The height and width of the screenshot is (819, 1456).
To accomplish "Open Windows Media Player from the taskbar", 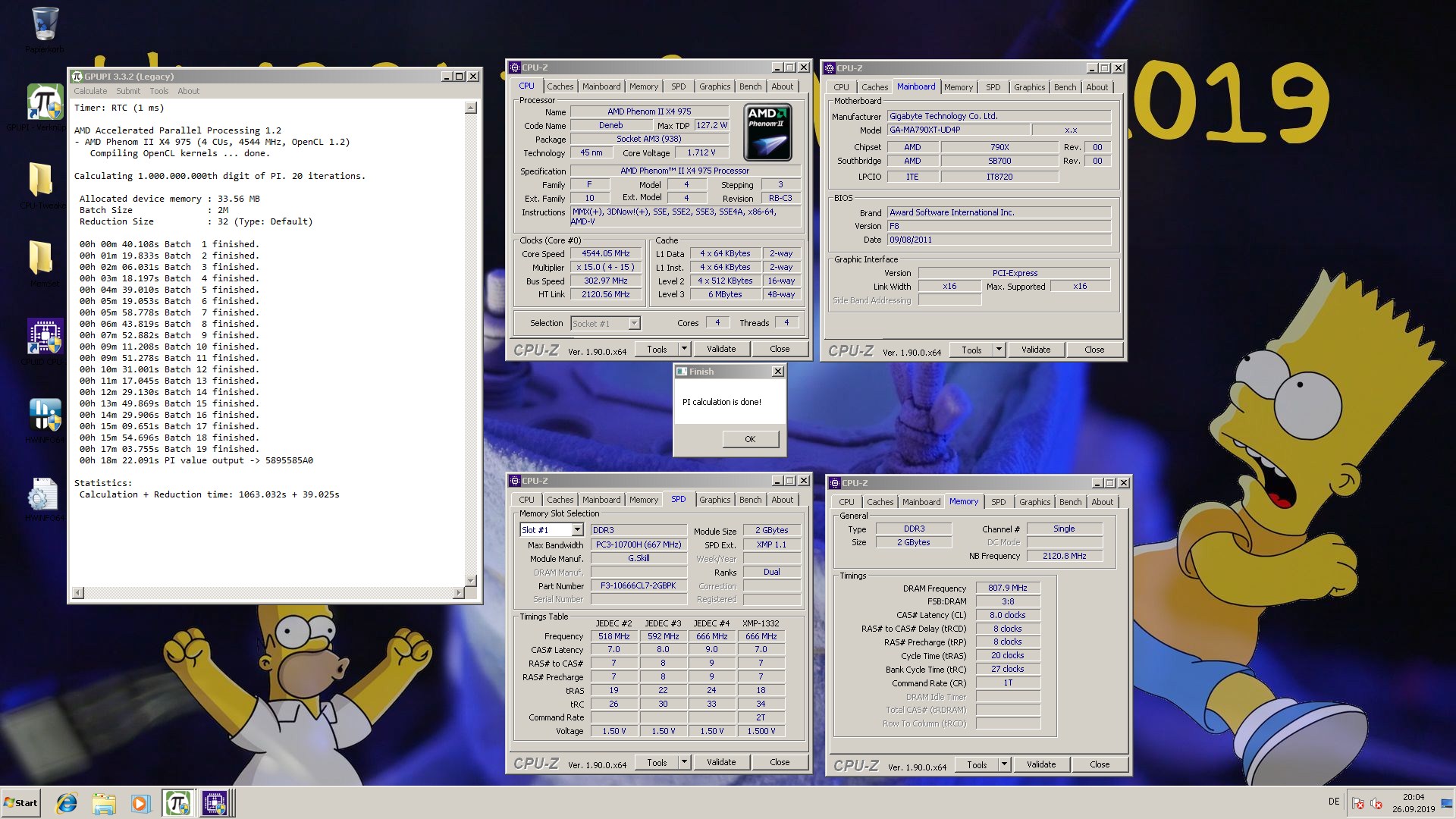I will [x=140, y=803].
